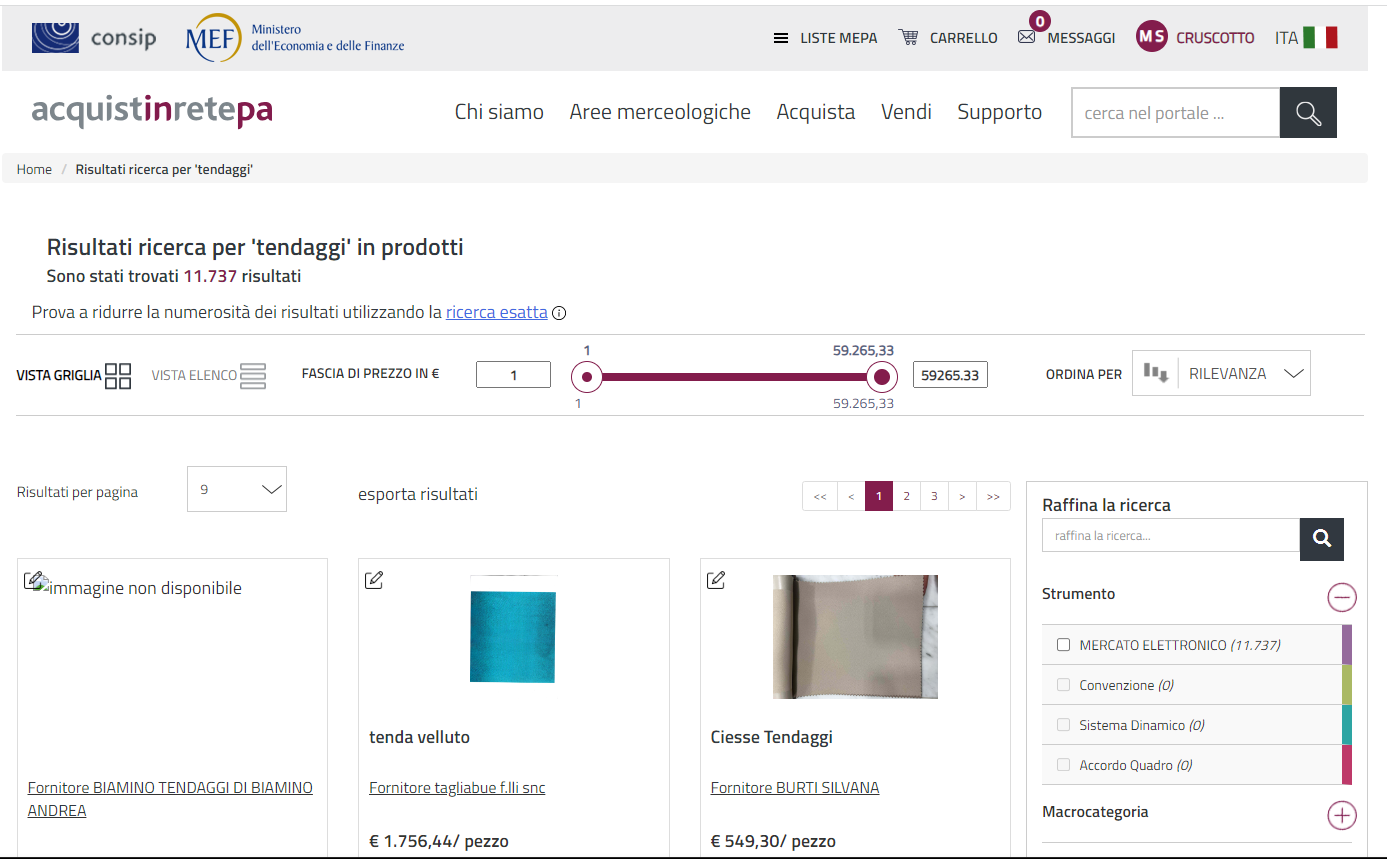Click the info icon next to ricerca esatta
The image size is (1387, 859).
click(559, 313)
